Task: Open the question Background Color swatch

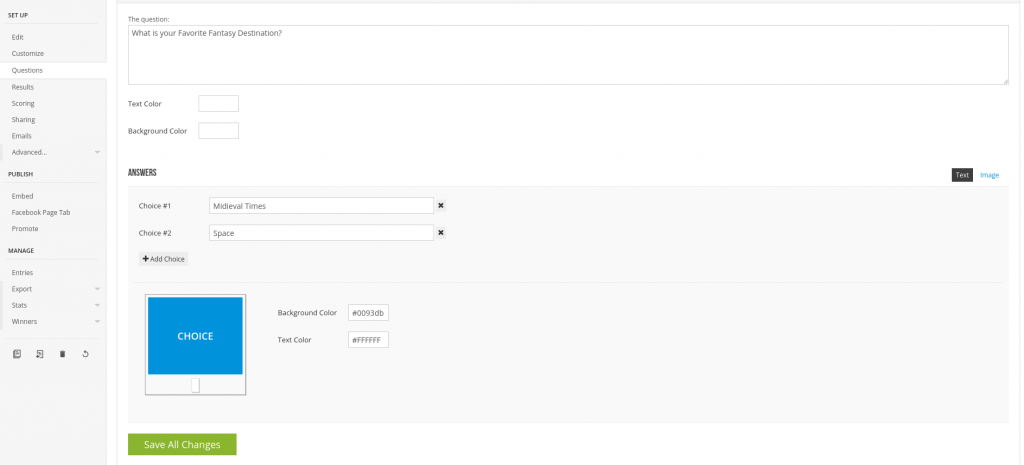Action: coord(219,131)
